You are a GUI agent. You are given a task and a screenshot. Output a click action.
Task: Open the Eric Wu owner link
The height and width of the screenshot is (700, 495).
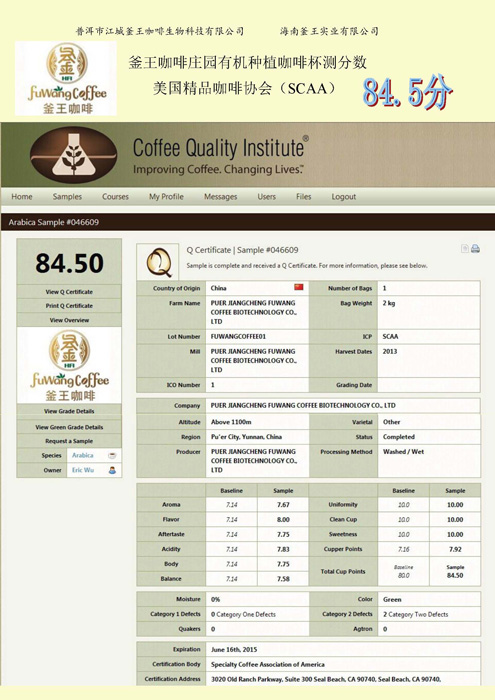click(x=83, y=470)
